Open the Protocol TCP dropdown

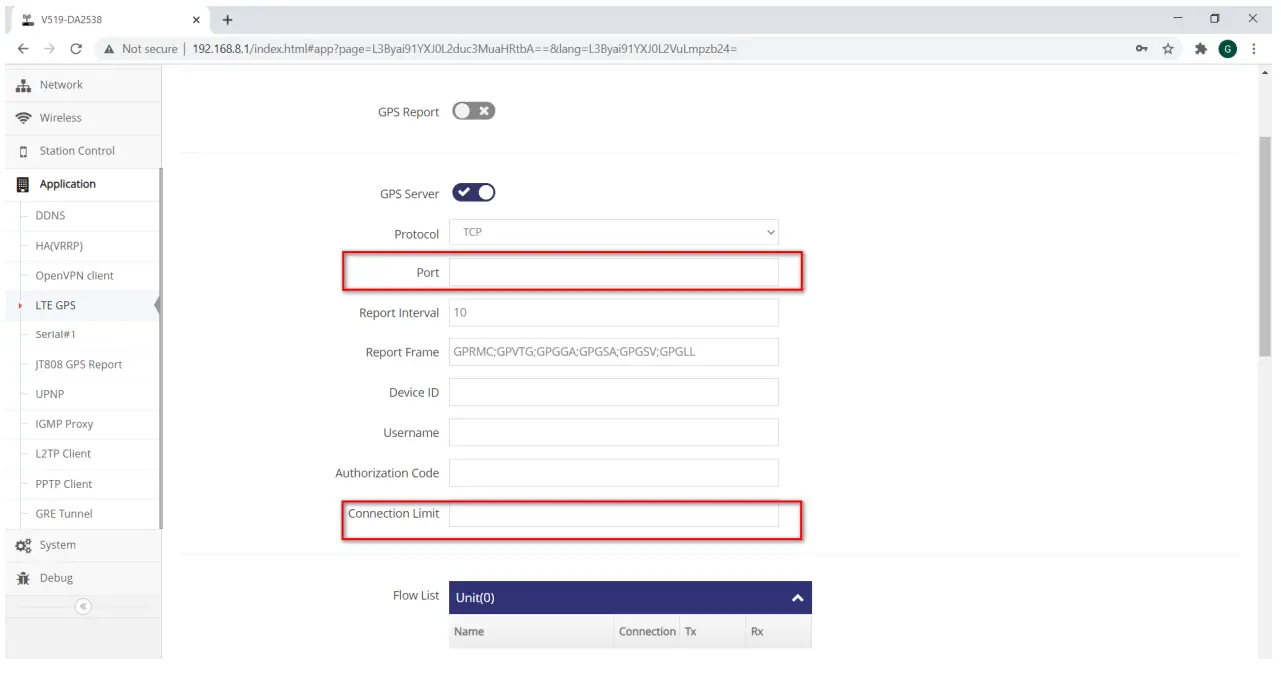point(613,232)
